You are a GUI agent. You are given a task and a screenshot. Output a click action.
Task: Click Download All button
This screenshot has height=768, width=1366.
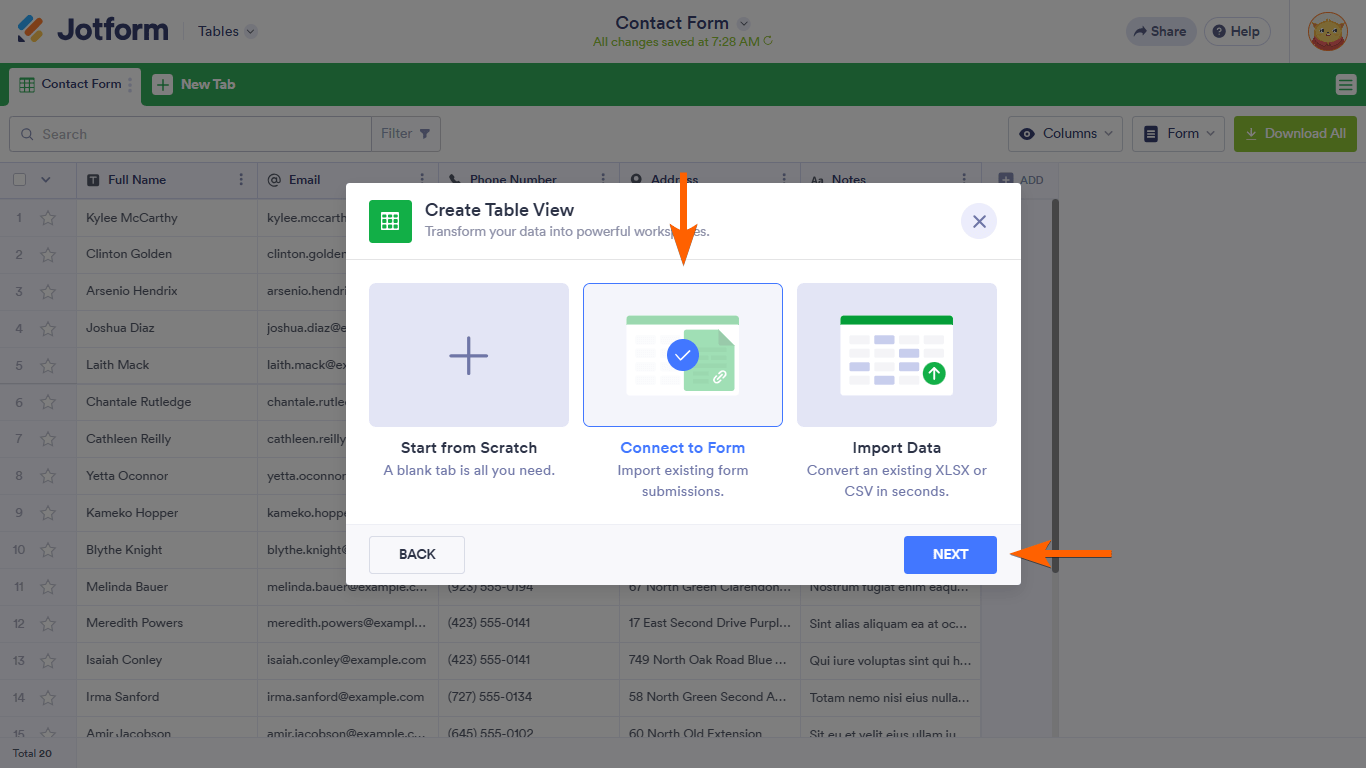1295,134
